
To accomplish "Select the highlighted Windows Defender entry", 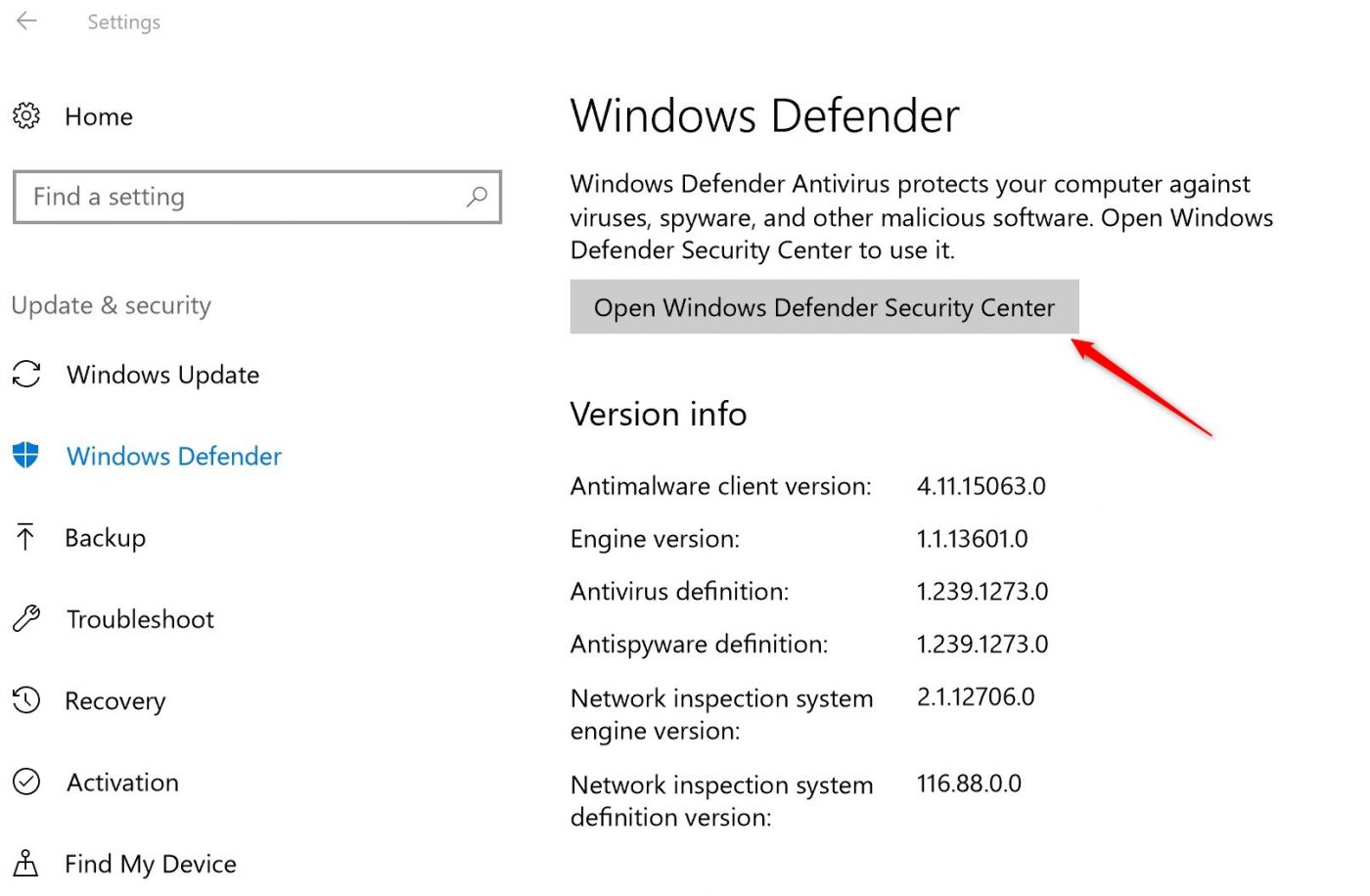I will pyautogui.click(x=173, y=455).
